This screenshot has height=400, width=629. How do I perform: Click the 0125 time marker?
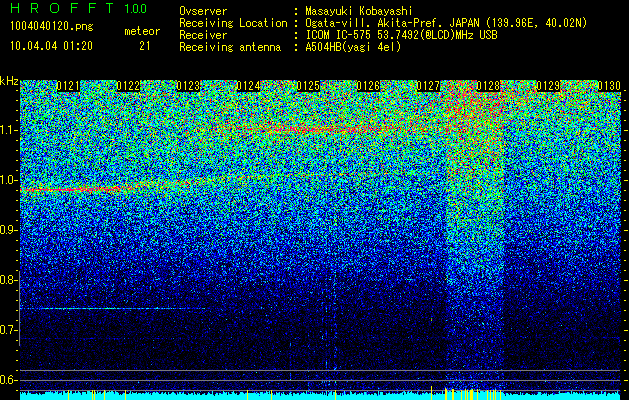click(x=308, y=86)
